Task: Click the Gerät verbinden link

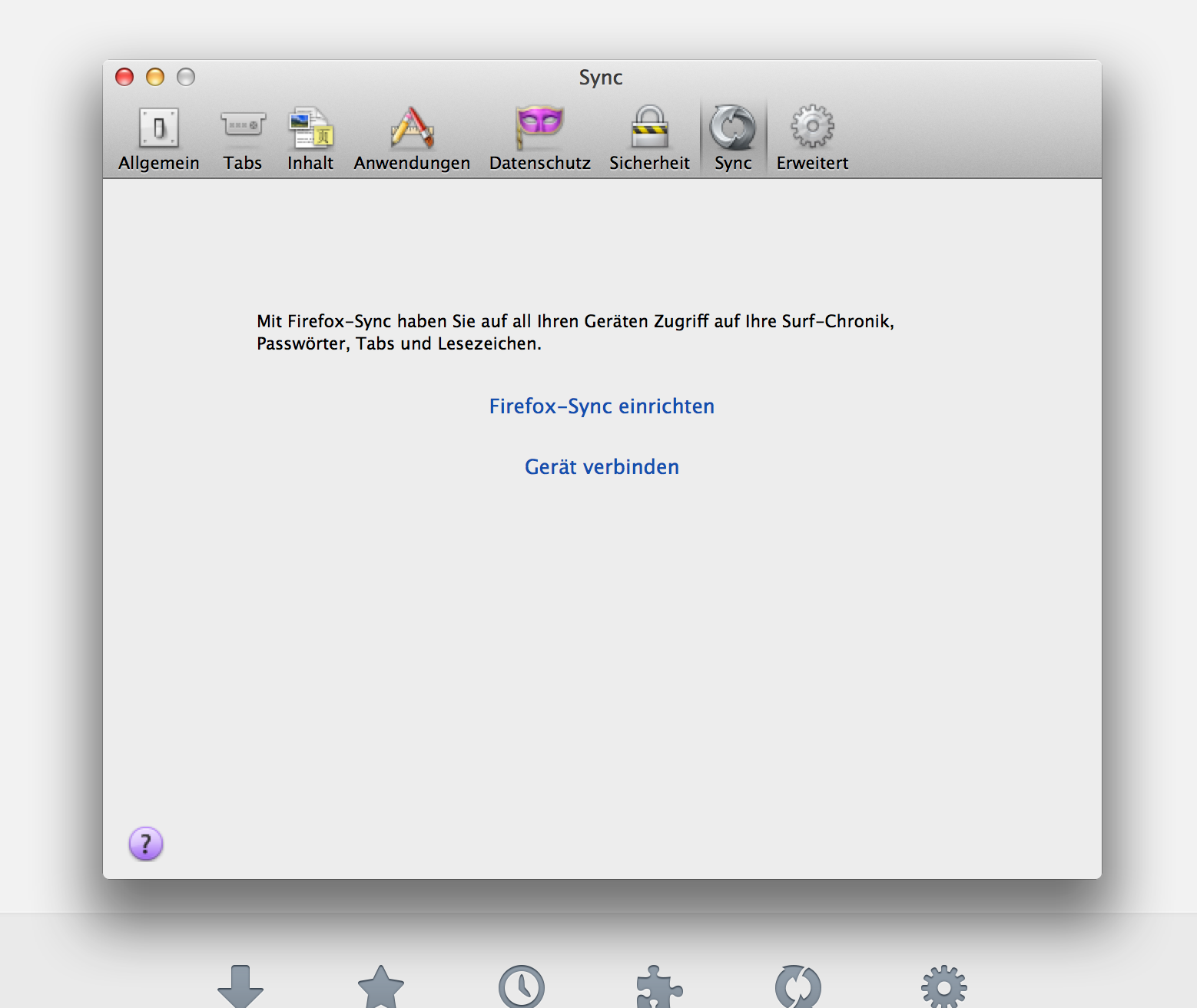Action: 602,467
